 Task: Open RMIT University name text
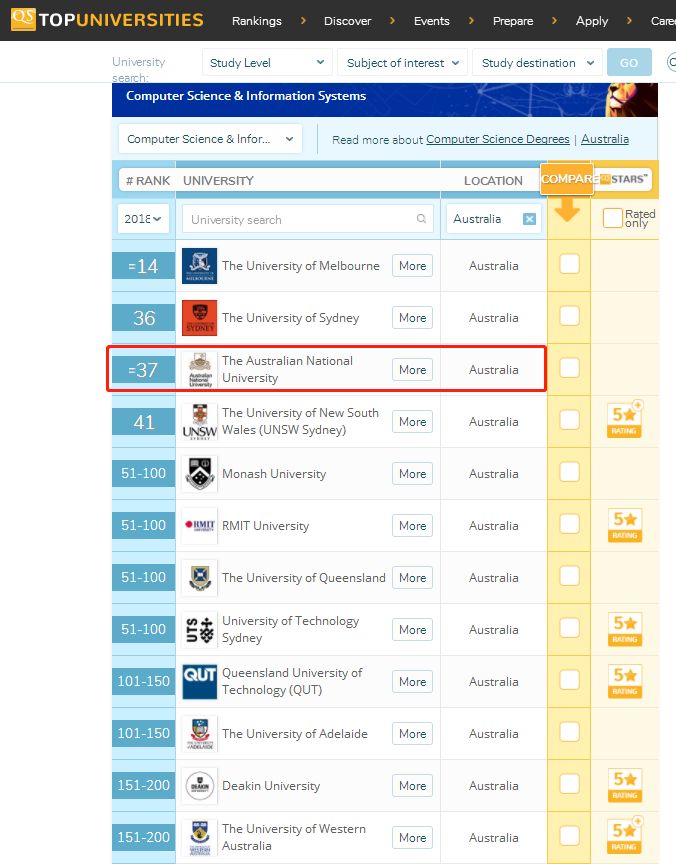coord(266,526)
